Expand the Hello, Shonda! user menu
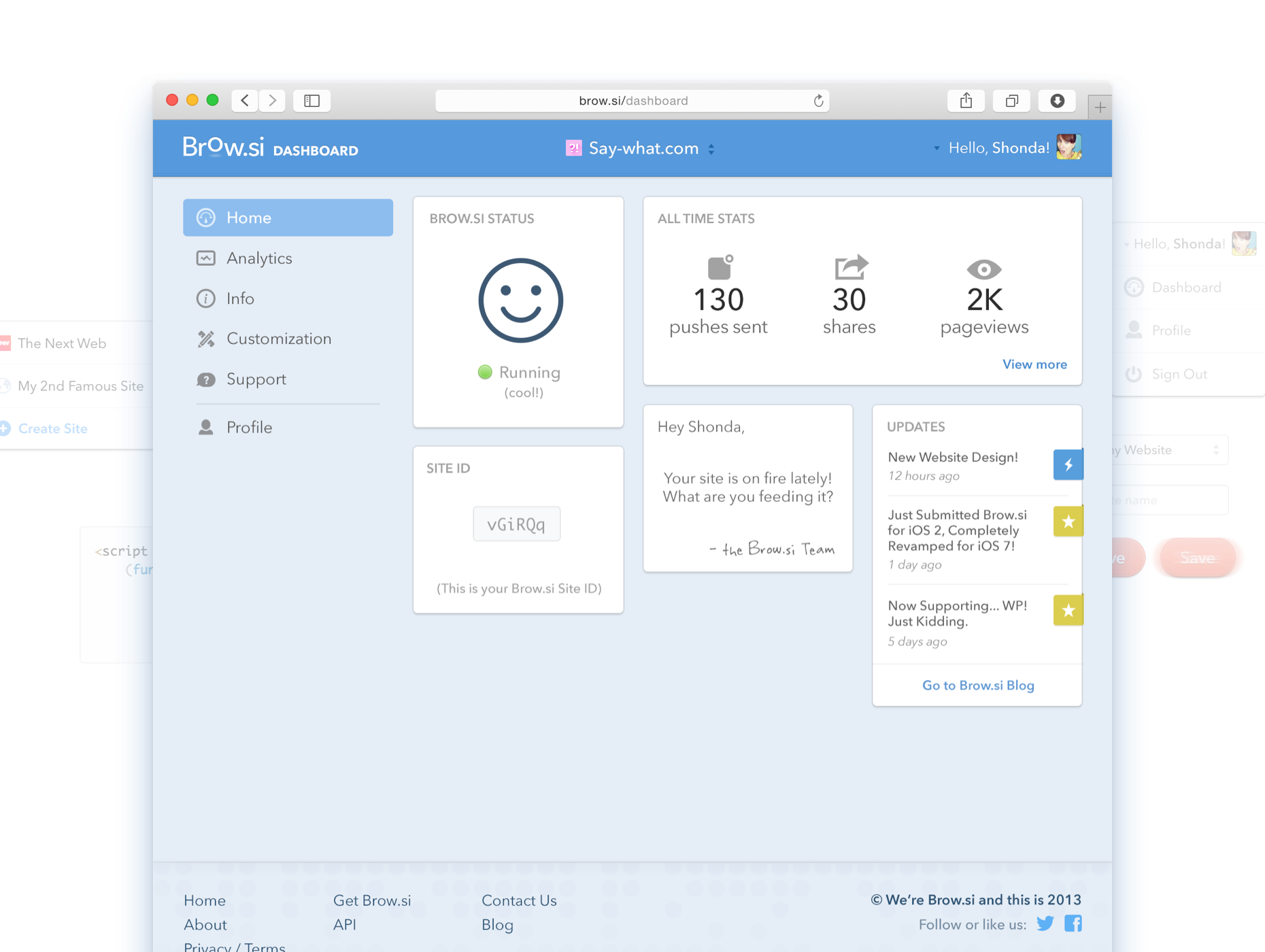The height and width of the screenshot is (952, 1265). tap(991, 148)
